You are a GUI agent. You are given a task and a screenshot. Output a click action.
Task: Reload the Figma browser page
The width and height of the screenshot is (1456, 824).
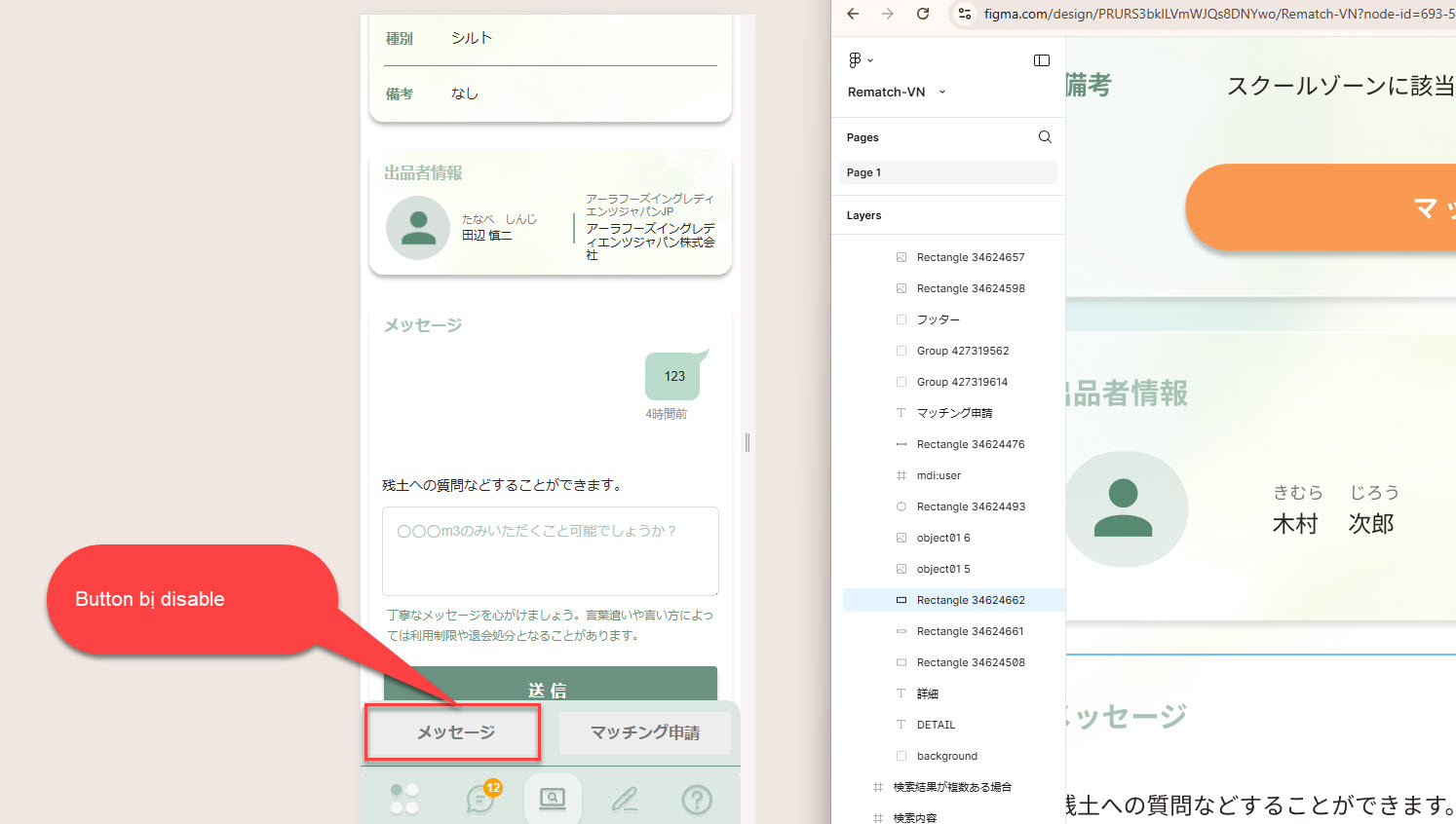pos(923,14)
